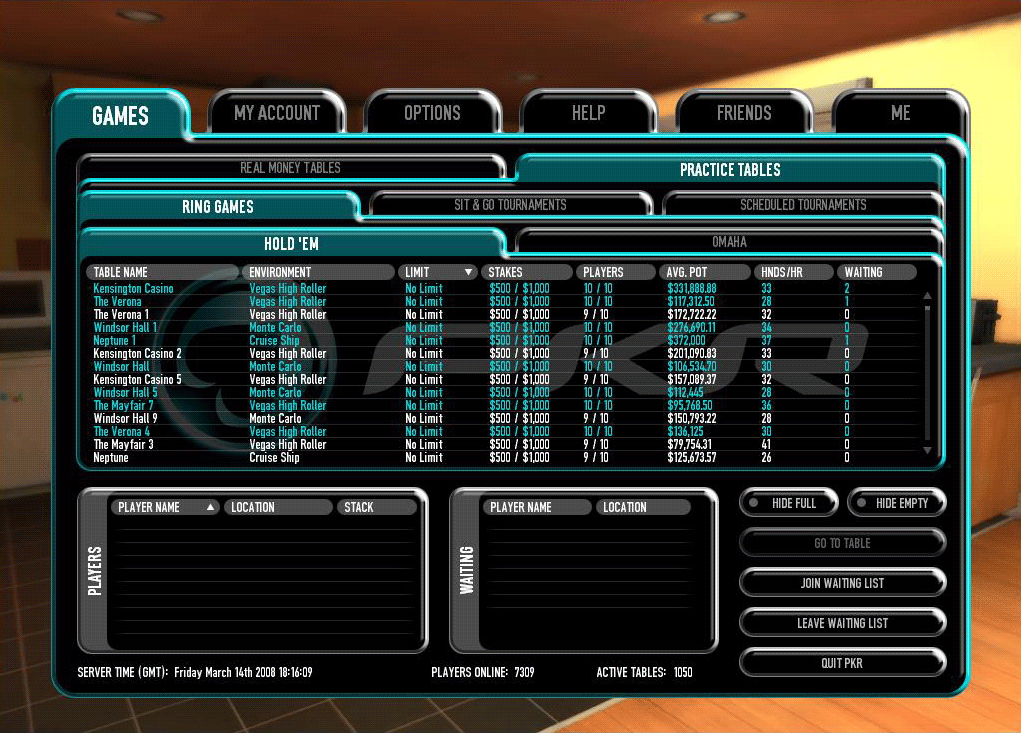Click the players online count '7309'
The height and width of the screenshot is (733, 1021).
(x=524, y=672)
